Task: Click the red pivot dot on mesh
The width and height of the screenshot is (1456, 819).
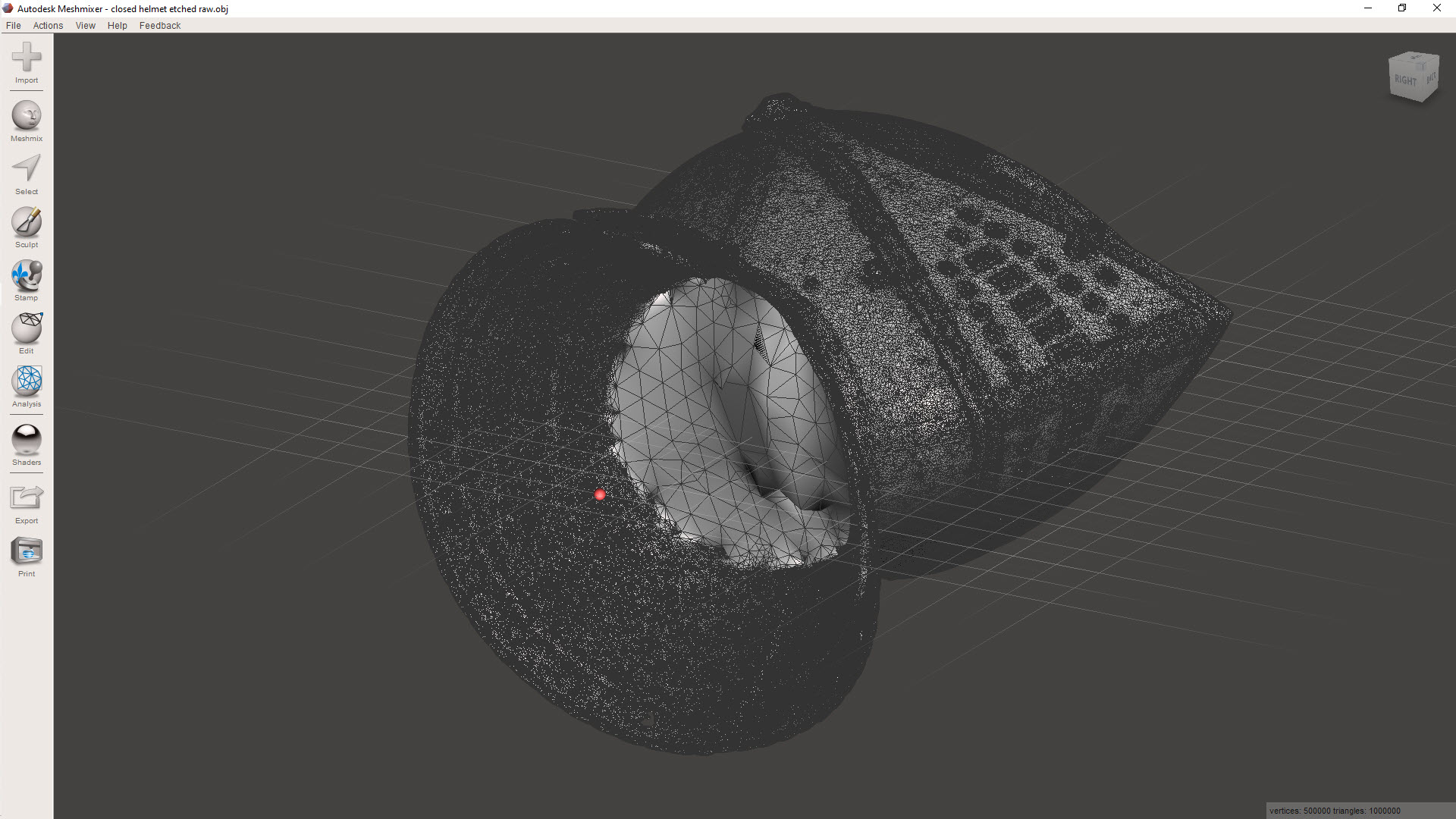Action: click(600, 495)
